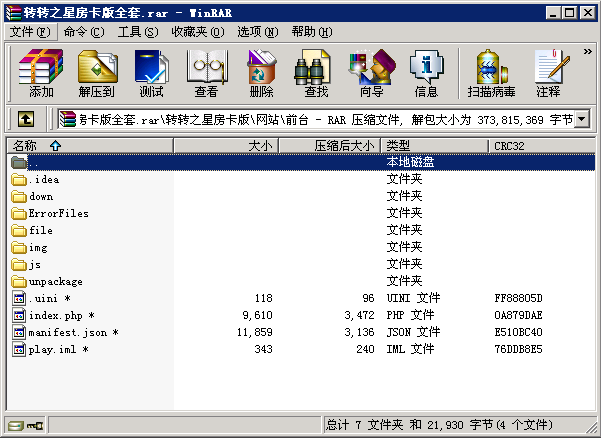
Task: Click the 解压到 (Extract To) icon
Action: point(96,74)
